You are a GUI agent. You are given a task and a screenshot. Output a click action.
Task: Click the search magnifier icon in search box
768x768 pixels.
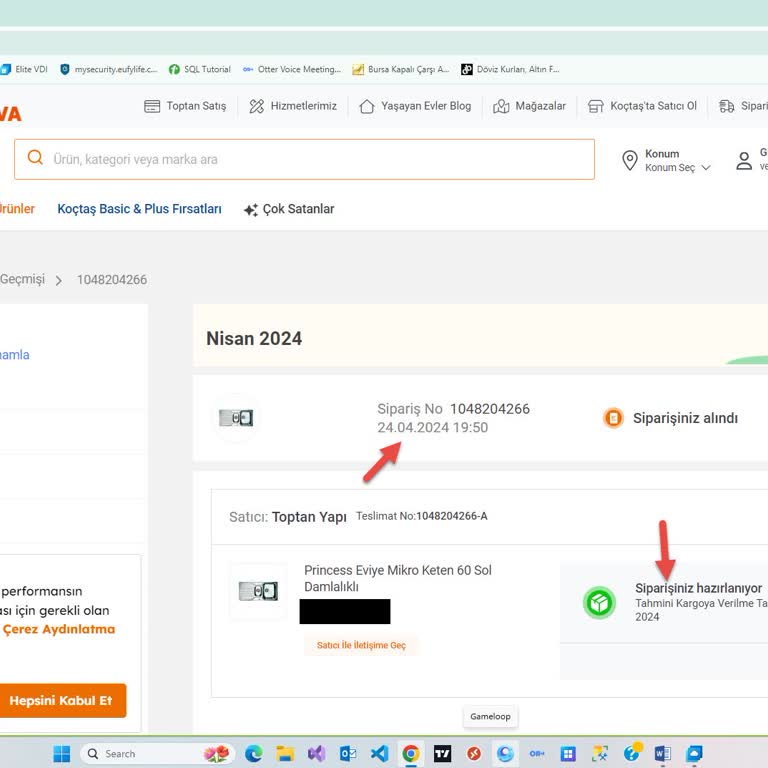tap(35, 158)
